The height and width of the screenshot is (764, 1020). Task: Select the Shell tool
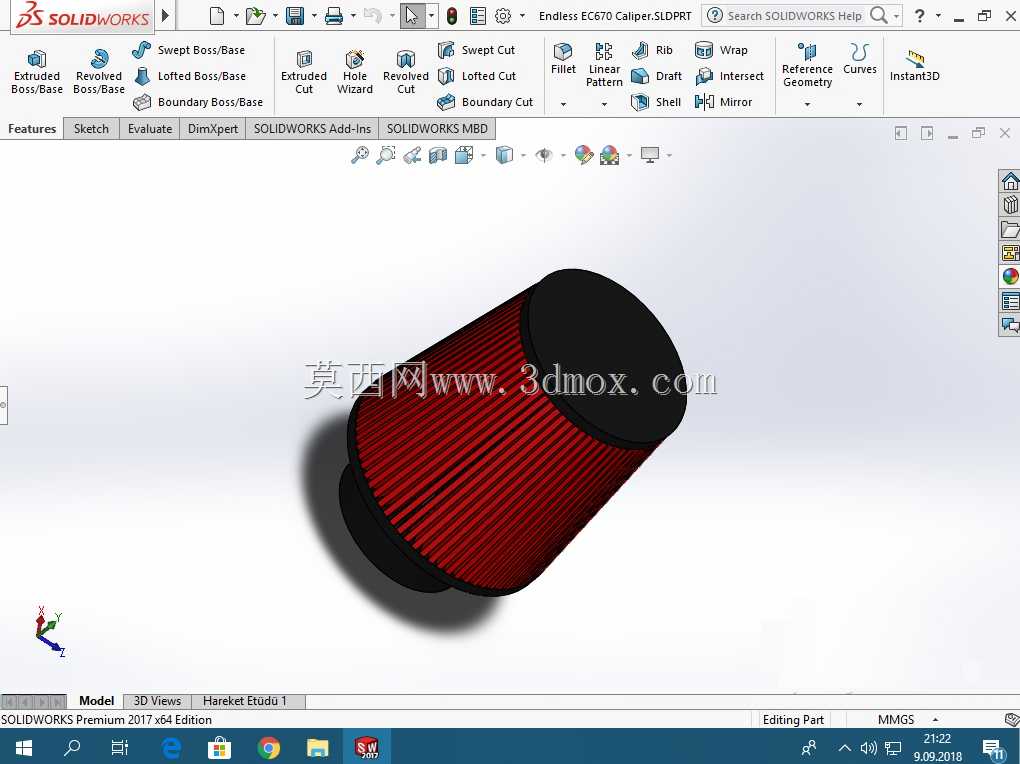pos(656,102)
